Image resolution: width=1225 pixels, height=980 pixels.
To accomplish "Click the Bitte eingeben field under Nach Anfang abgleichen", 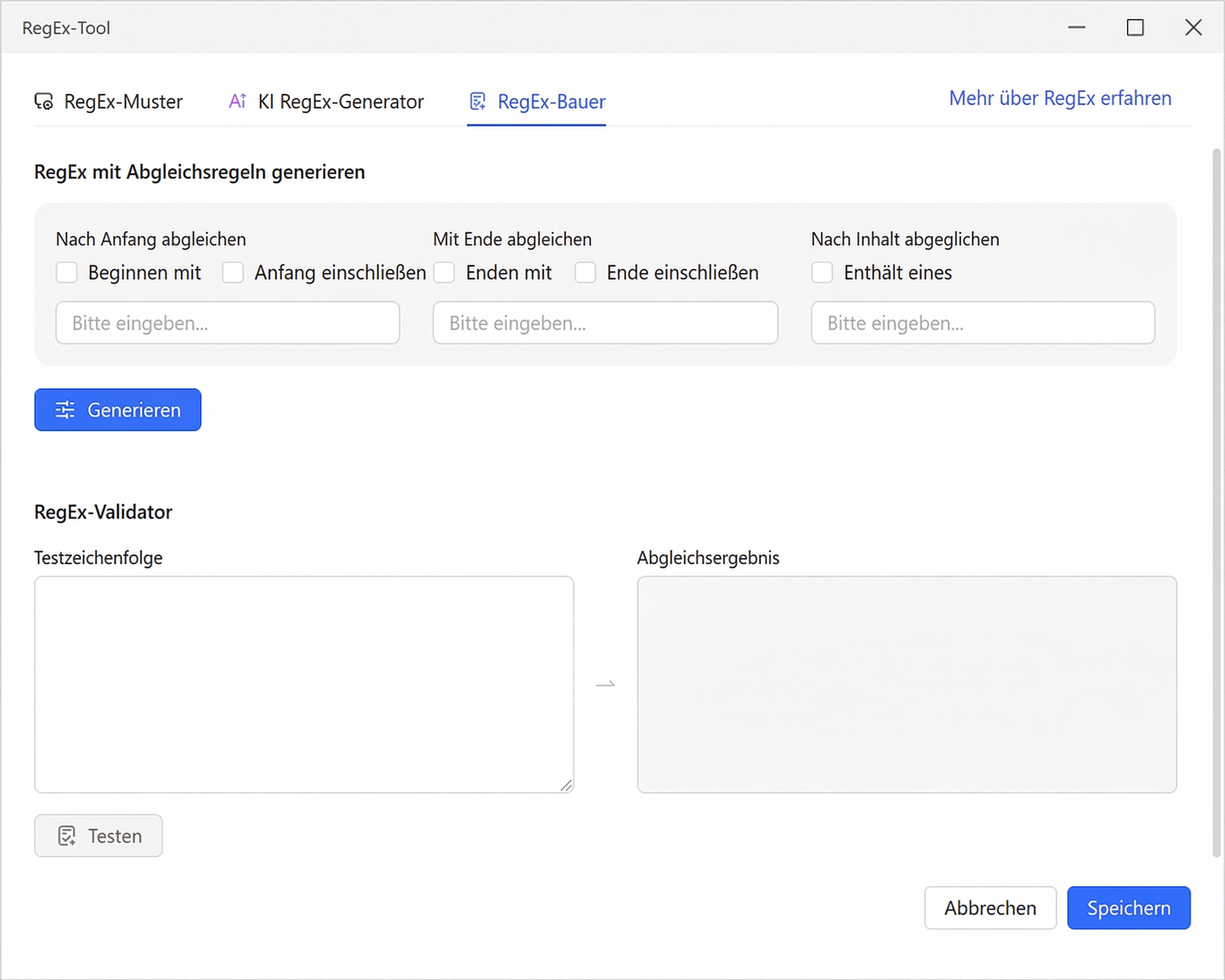I will tap(227, 323).
